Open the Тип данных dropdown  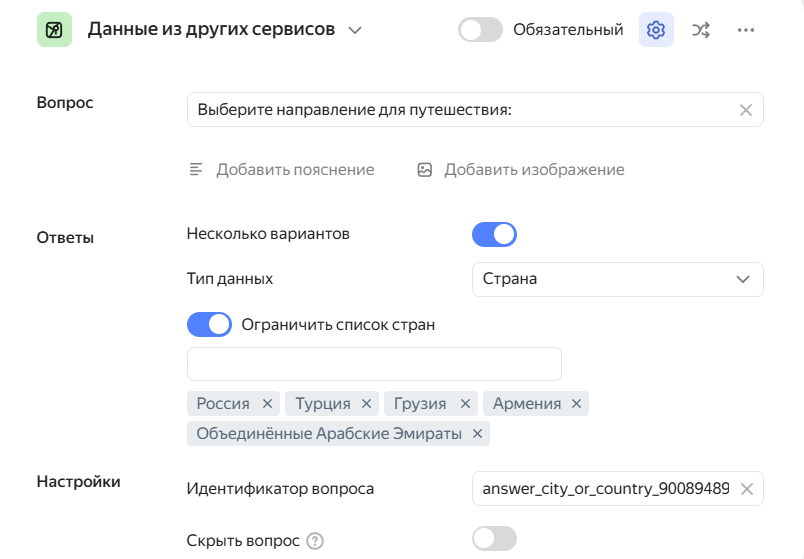click(x=617, y=279)
